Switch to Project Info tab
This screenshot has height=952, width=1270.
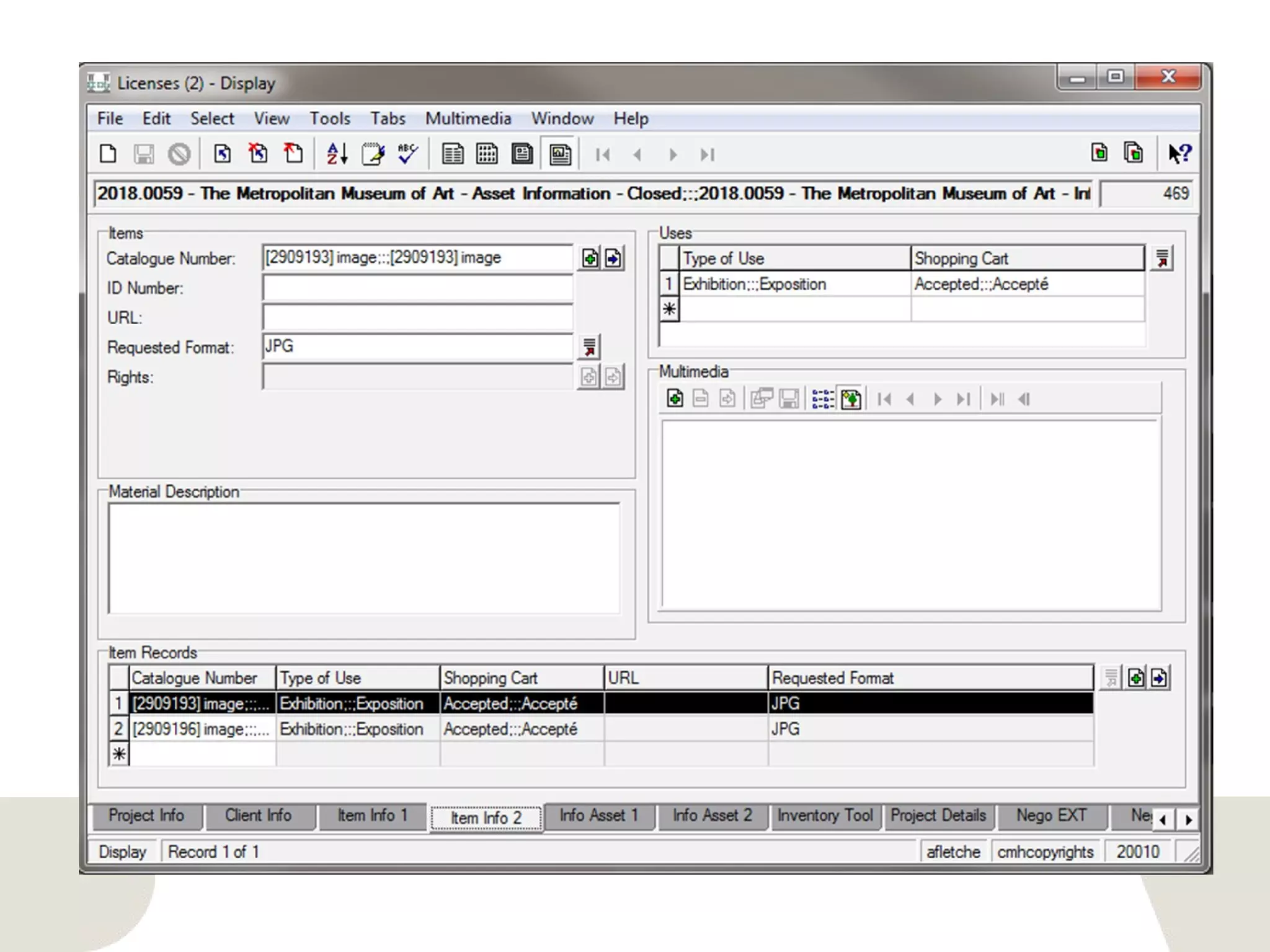point(146,816)
